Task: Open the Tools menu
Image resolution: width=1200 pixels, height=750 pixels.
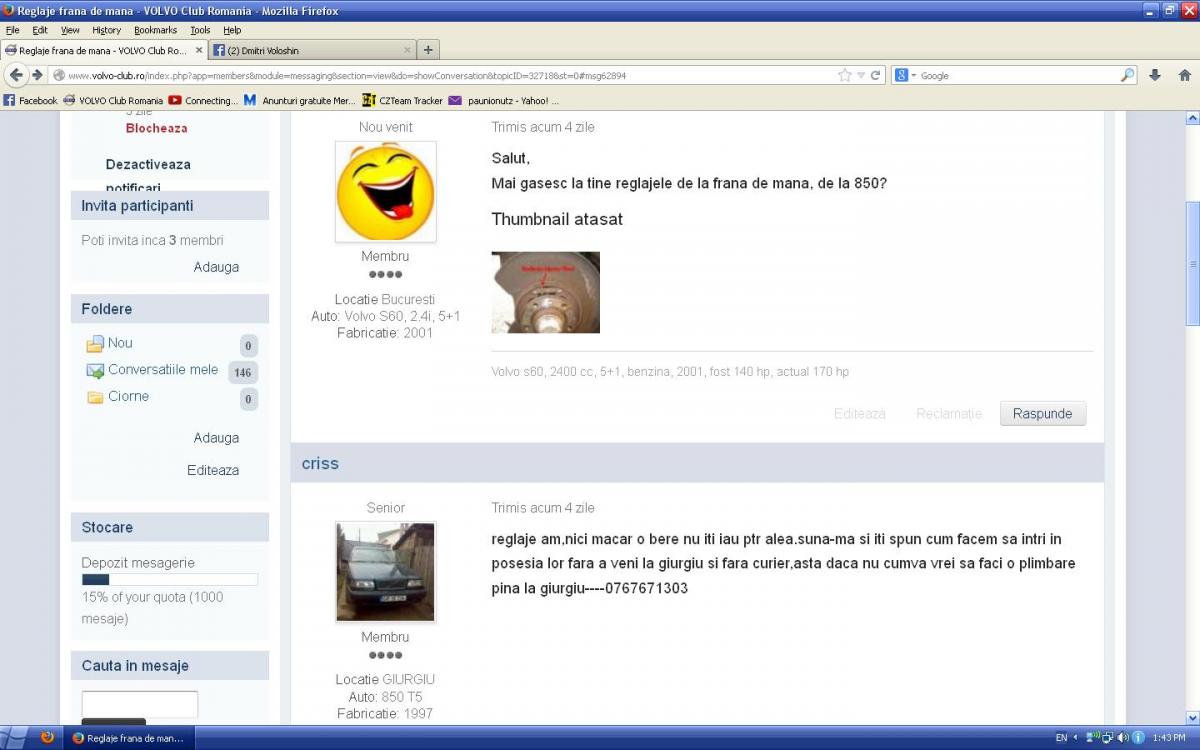Action: coord(200,30)
